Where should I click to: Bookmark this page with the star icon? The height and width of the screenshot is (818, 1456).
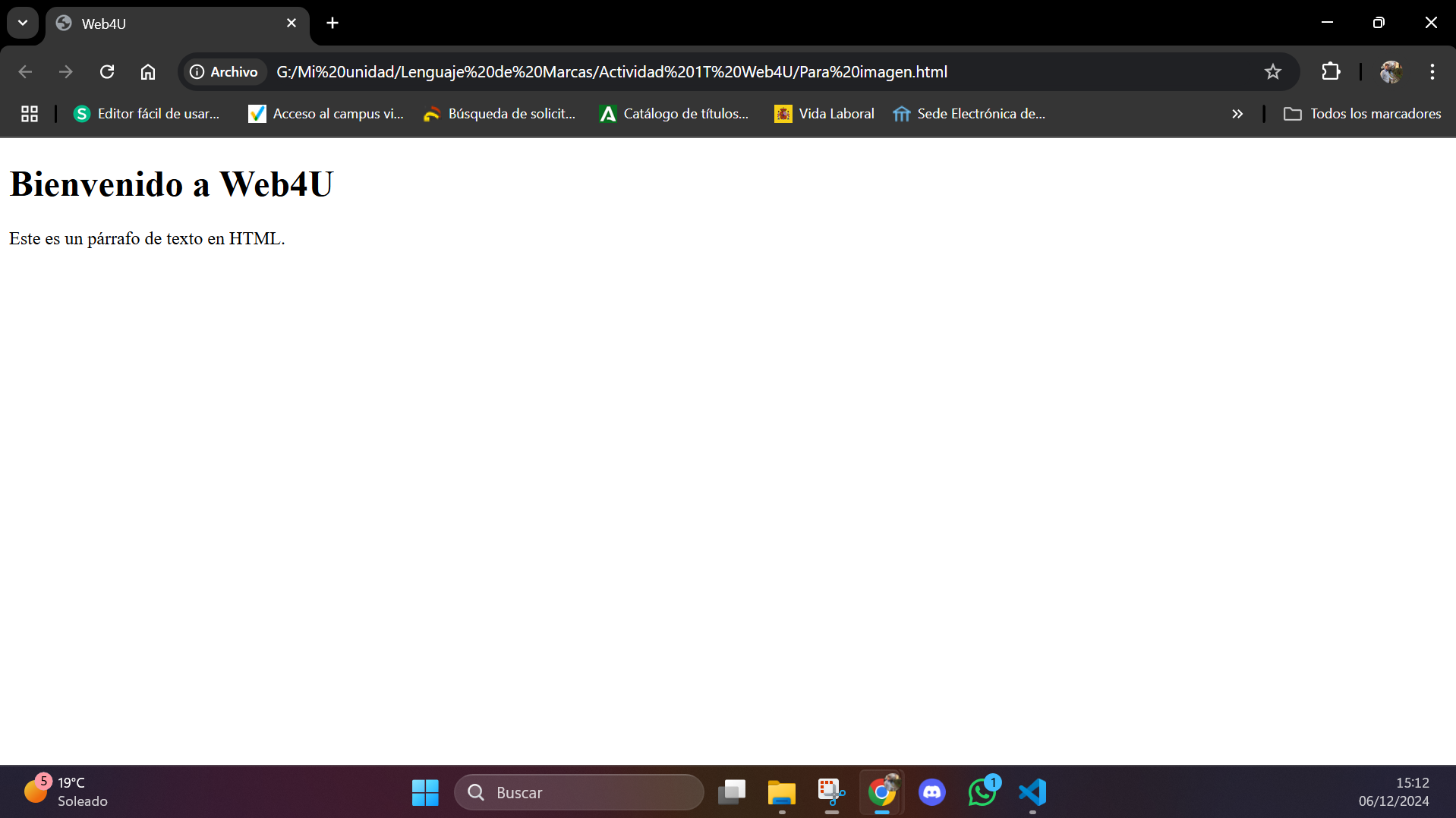(x=1272, y=72)
